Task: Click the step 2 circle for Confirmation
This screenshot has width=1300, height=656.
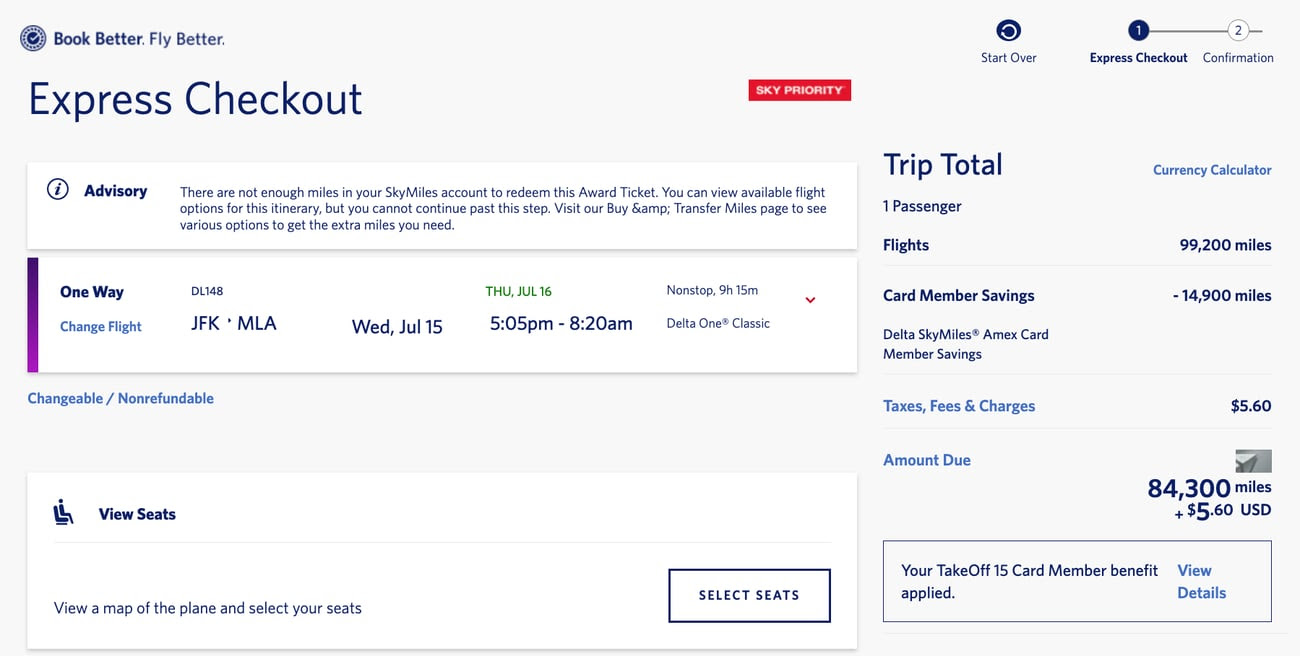Action: coord(1238,30)
